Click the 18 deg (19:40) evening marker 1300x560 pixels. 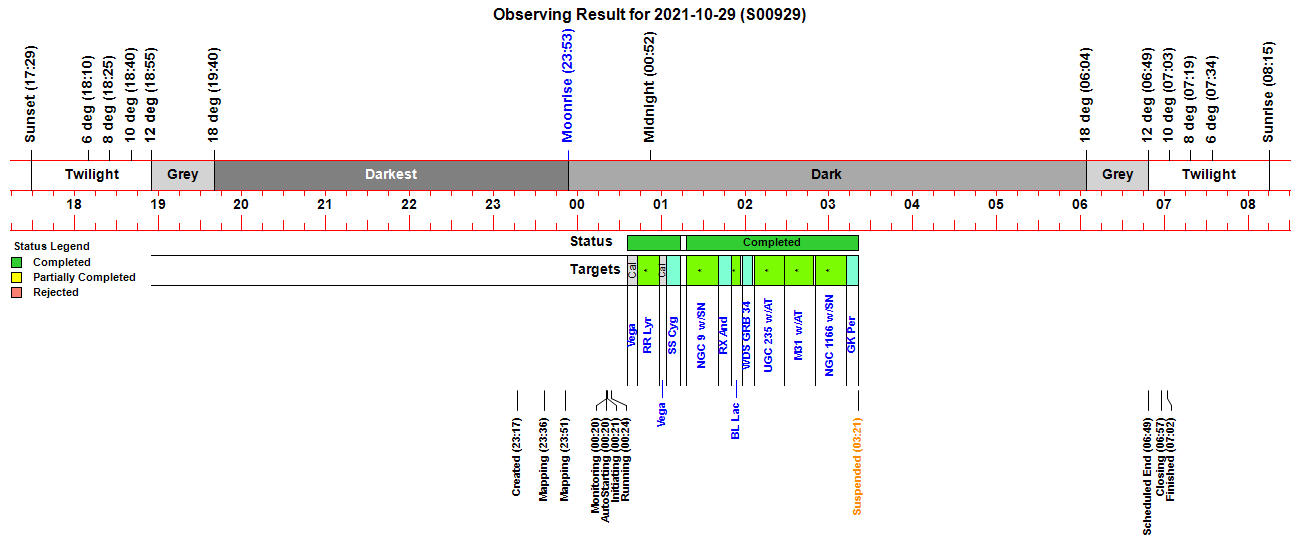point(214,95)
